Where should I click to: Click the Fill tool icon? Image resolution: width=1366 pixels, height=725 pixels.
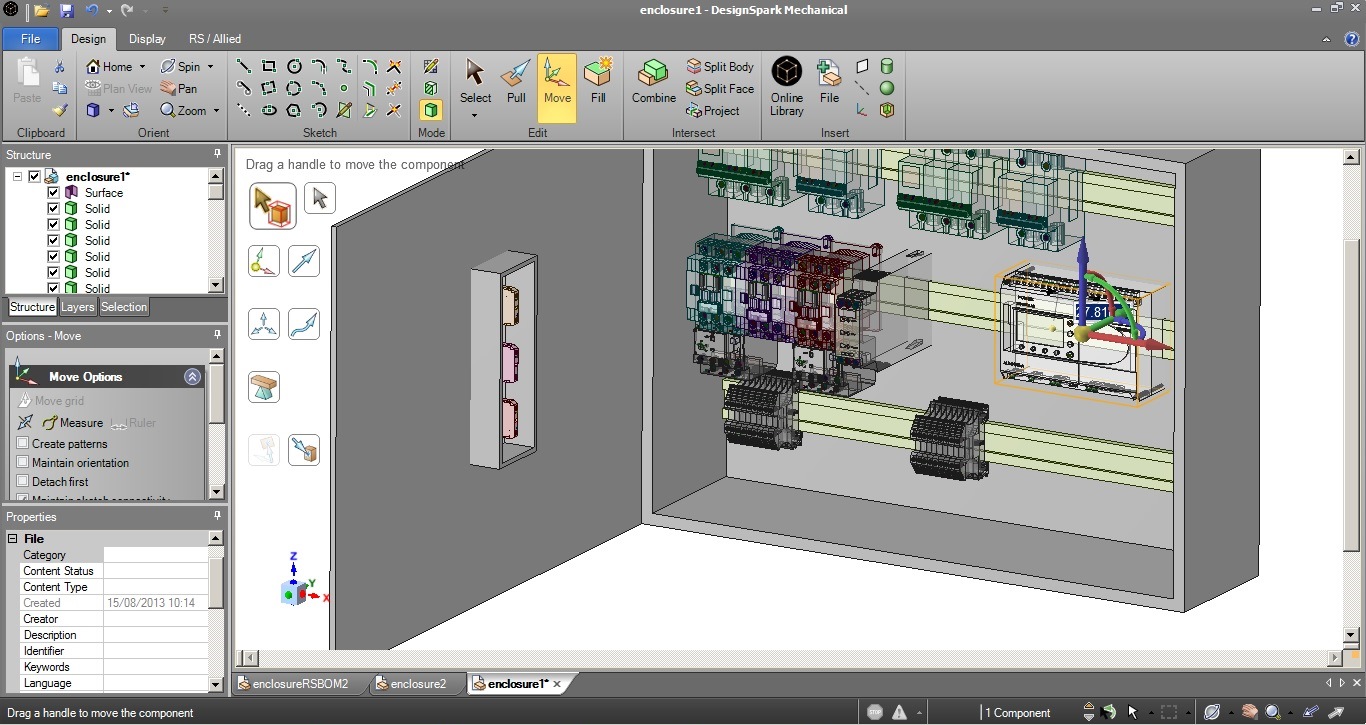[598, 82]
